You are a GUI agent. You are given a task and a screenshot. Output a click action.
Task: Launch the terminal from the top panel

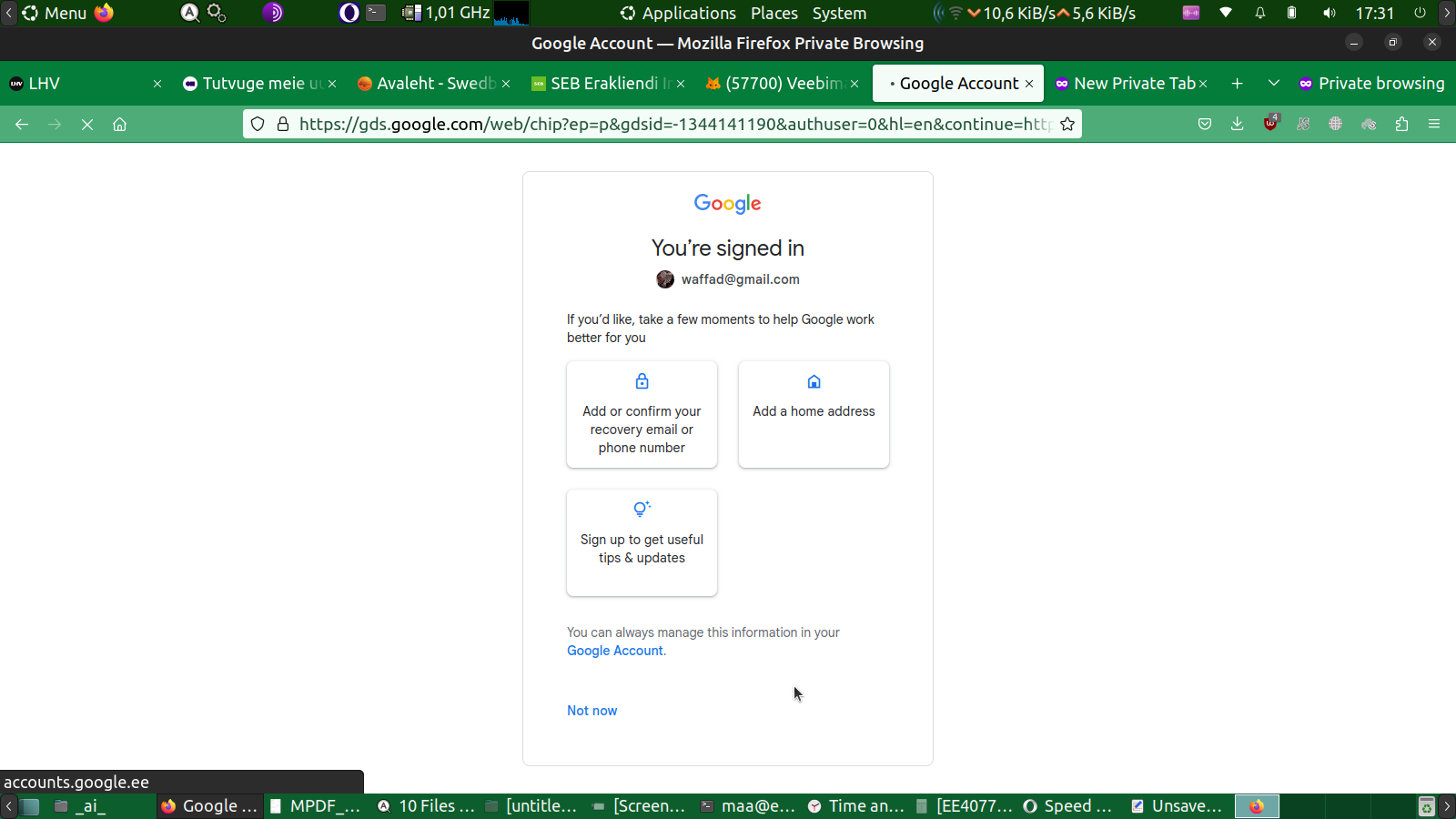pos(376,13)
